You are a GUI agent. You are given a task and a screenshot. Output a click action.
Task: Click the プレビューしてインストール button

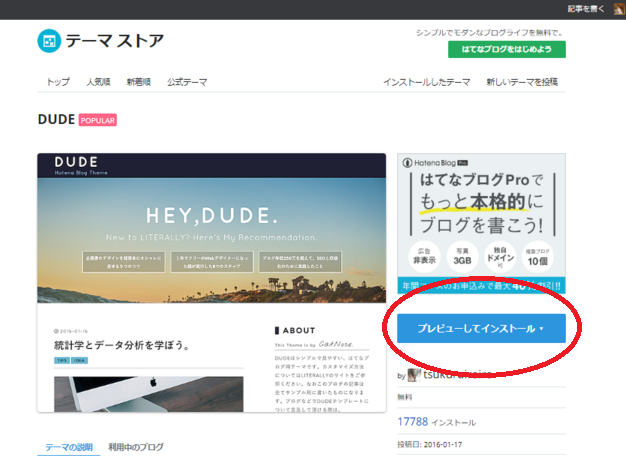point(481,328)
